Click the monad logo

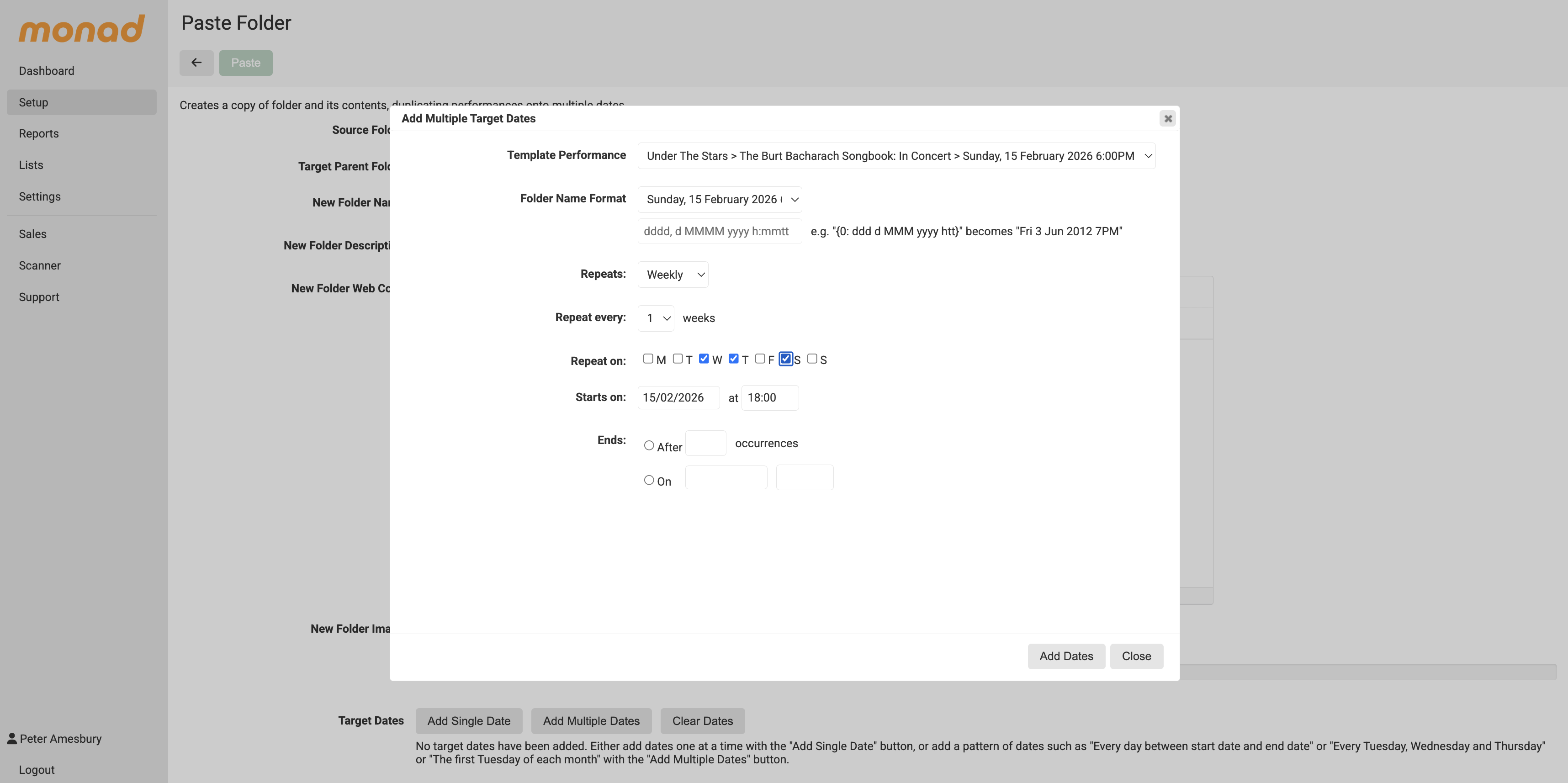[x=82, y=29]
